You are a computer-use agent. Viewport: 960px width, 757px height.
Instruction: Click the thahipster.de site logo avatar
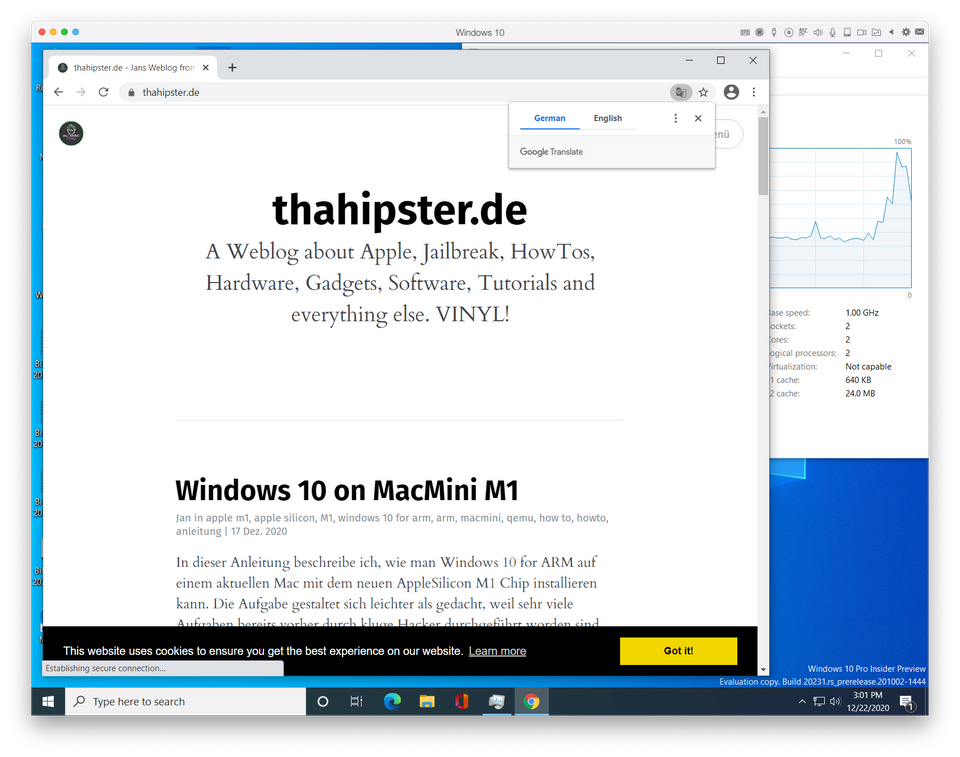pos(71,133)
